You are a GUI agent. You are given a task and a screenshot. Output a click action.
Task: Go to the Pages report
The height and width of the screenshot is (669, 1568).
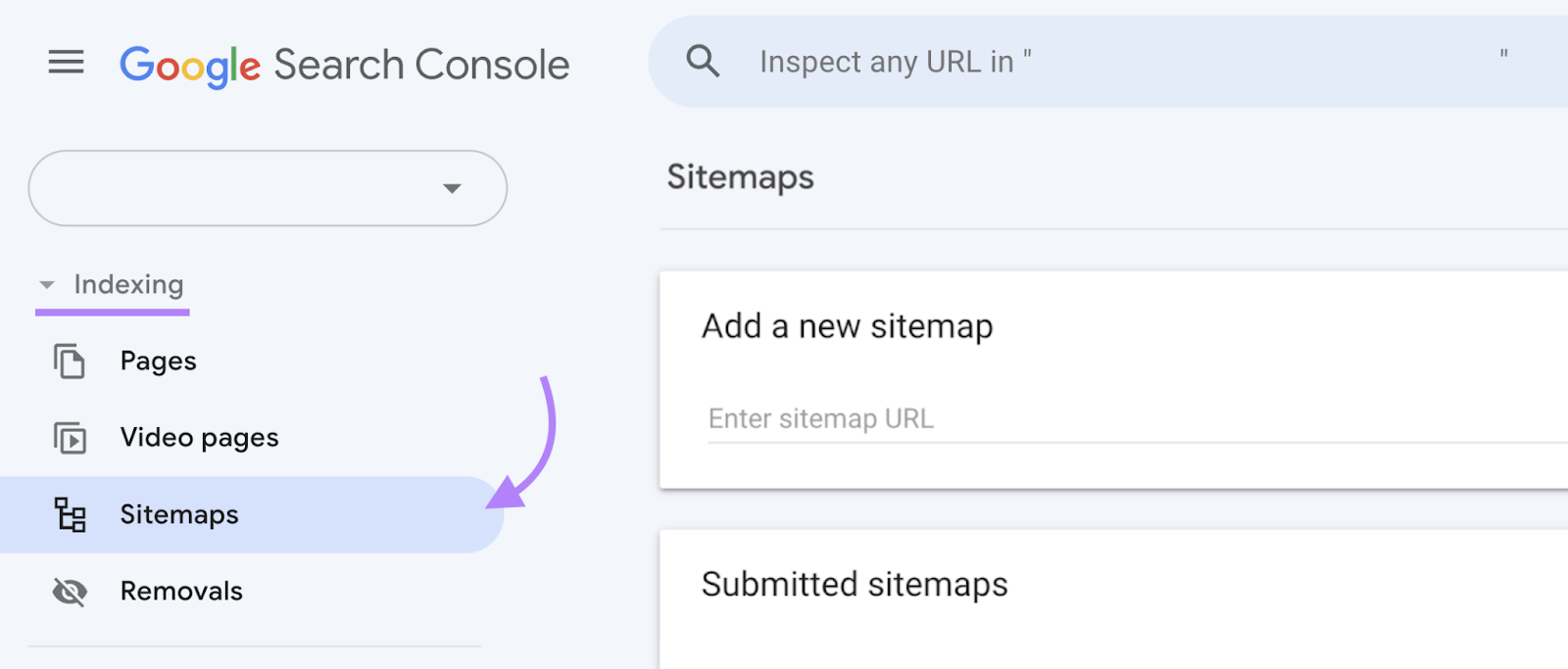157,360
